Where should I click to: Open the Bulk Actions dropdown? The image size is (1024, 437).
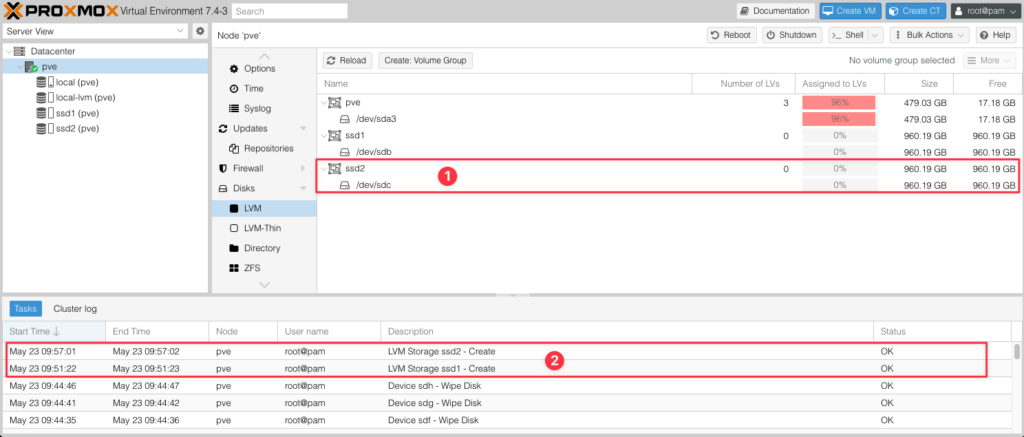[930, 35]
